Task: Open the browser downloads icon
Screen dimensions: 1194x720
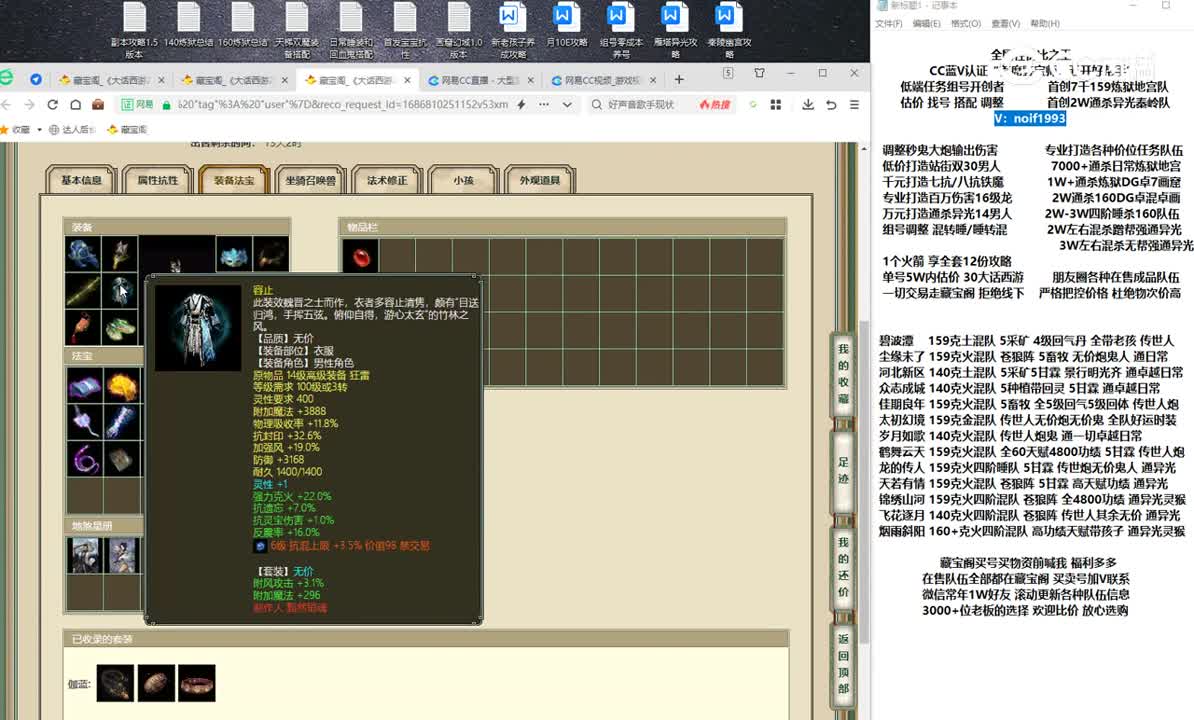Action: point(807,104)
